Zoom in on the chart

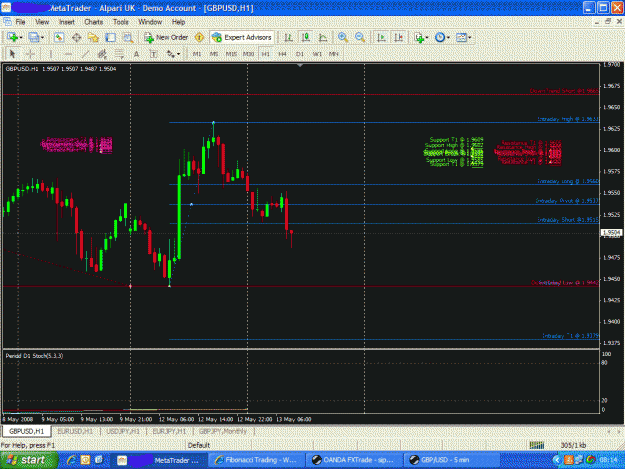pos(342,37)
